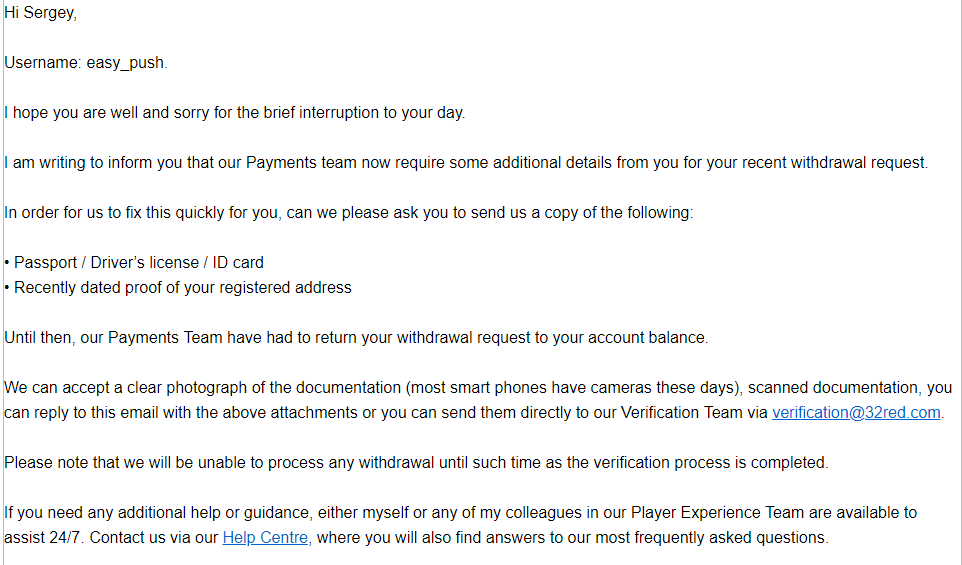Click the 'Until then, our Payments Team' sentence
The width and height of the screenshot is (962, 565).
(356, 338)
